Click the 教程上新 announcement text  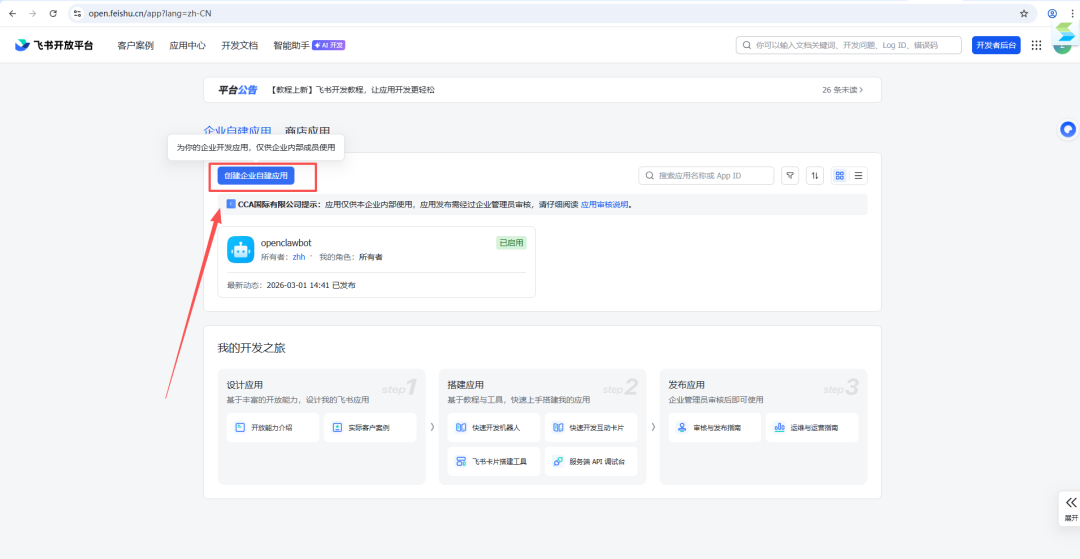click(x=353, y=89)
